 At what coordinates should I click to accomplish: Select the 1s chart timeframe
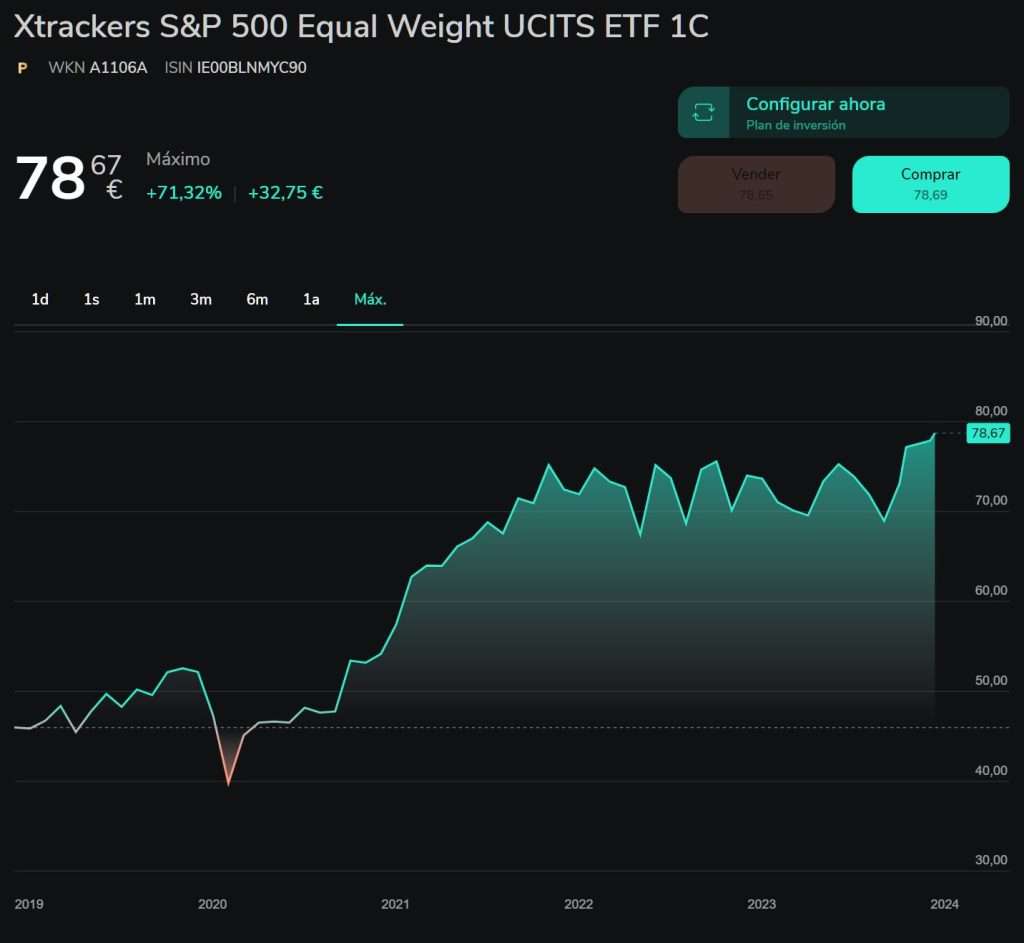point(91,299)
